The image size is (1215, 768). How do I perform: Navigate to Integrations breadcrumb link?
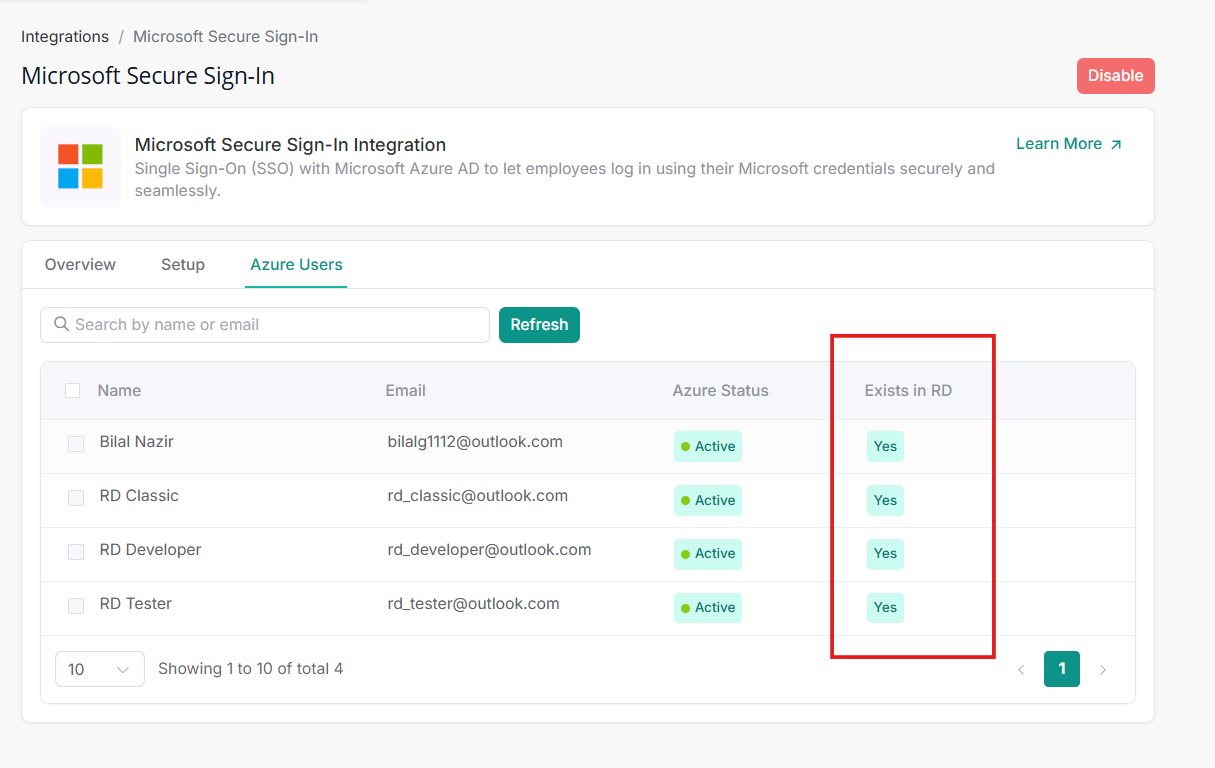[x=65, y=37]
